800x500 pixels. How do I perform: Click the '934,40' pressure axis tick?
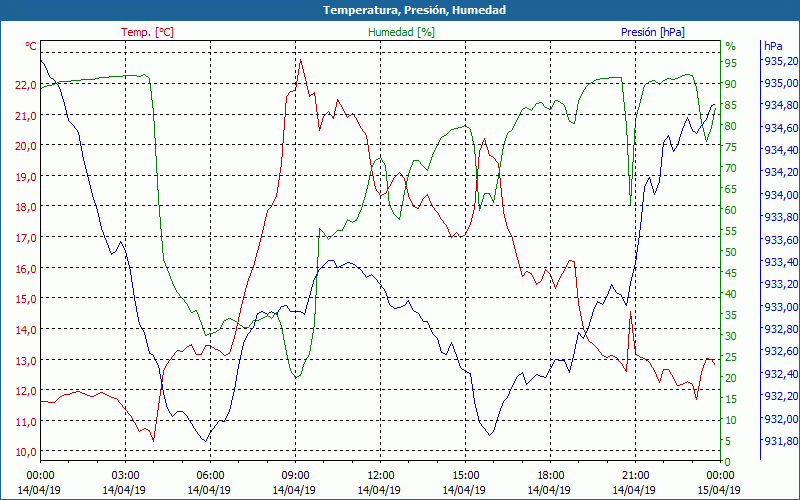click(781, 150)
